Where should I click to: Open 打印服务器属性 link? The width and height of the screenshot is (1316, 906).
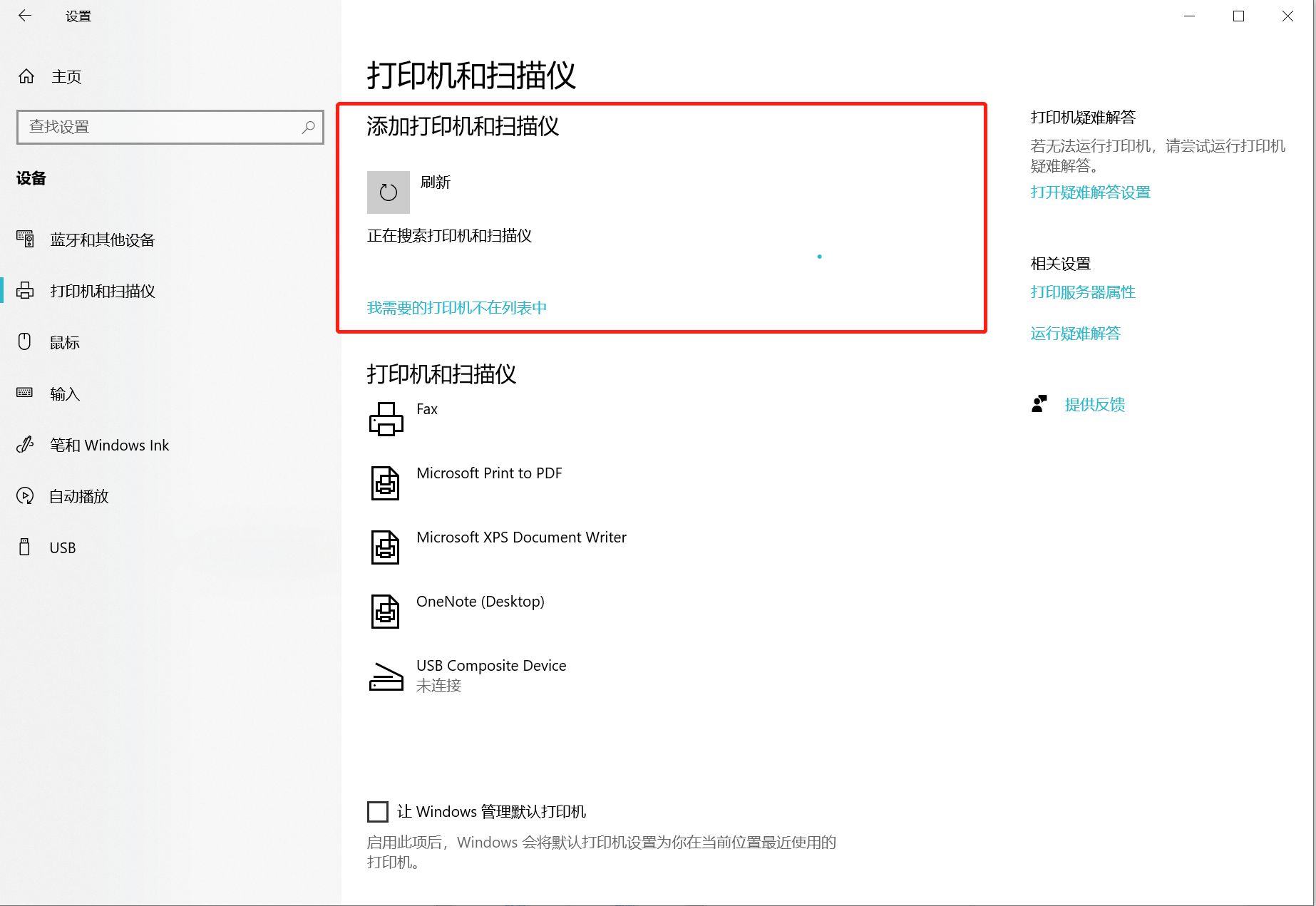click(1082, 292)
